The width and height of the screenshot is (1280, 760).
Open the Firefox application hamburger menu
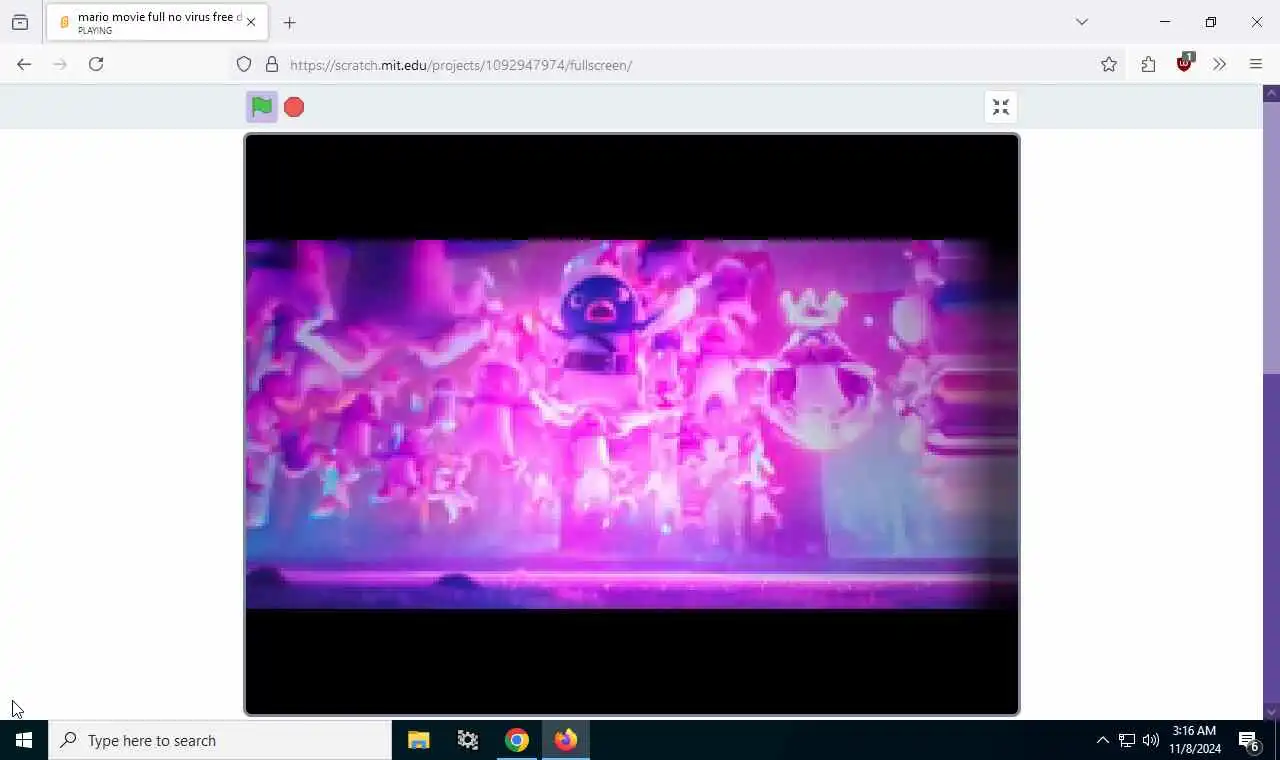[x=1256, y=65]
